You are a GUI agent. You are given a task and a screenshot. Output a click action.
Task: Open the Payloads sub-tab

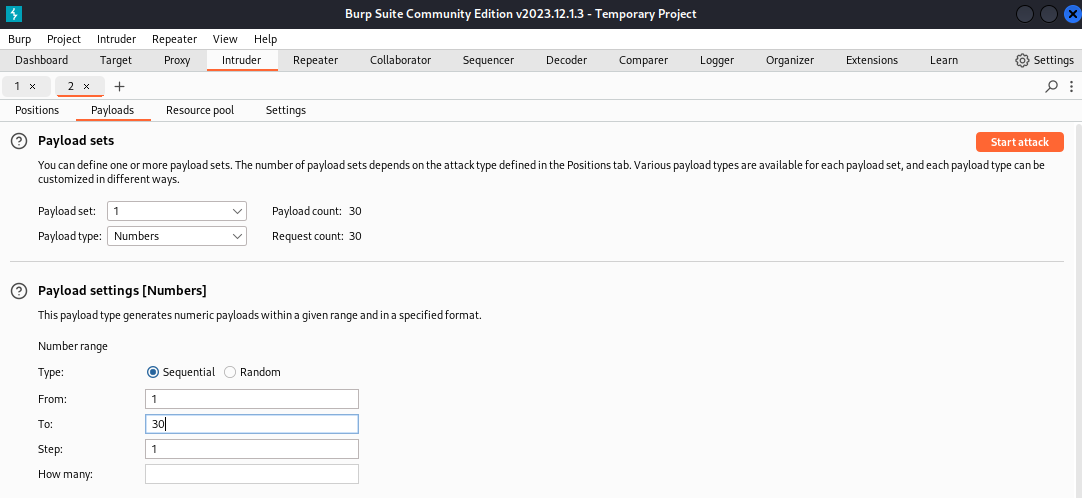coord(112,110)
